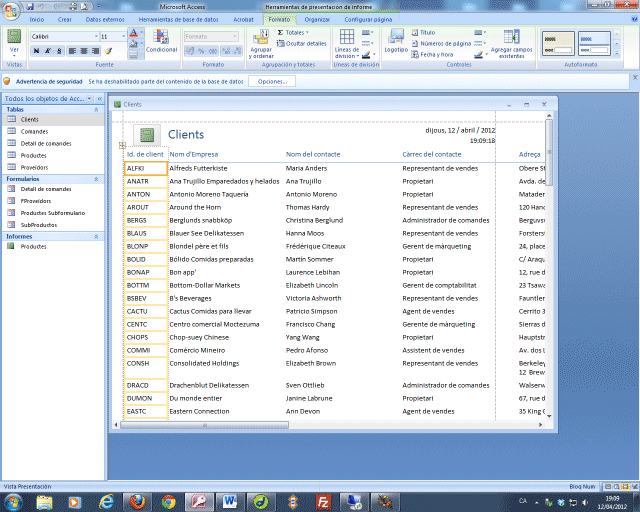
Task: Toggle bold (N) formatting
Action: [x=36, y=51]
